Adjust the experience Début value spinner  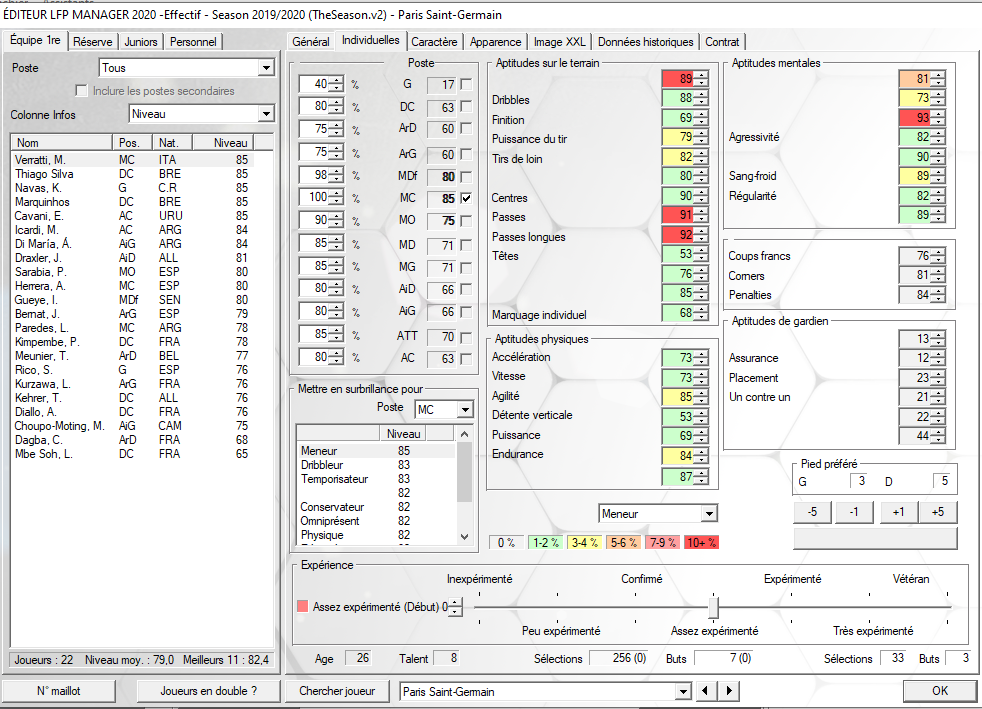pos(456,607)
